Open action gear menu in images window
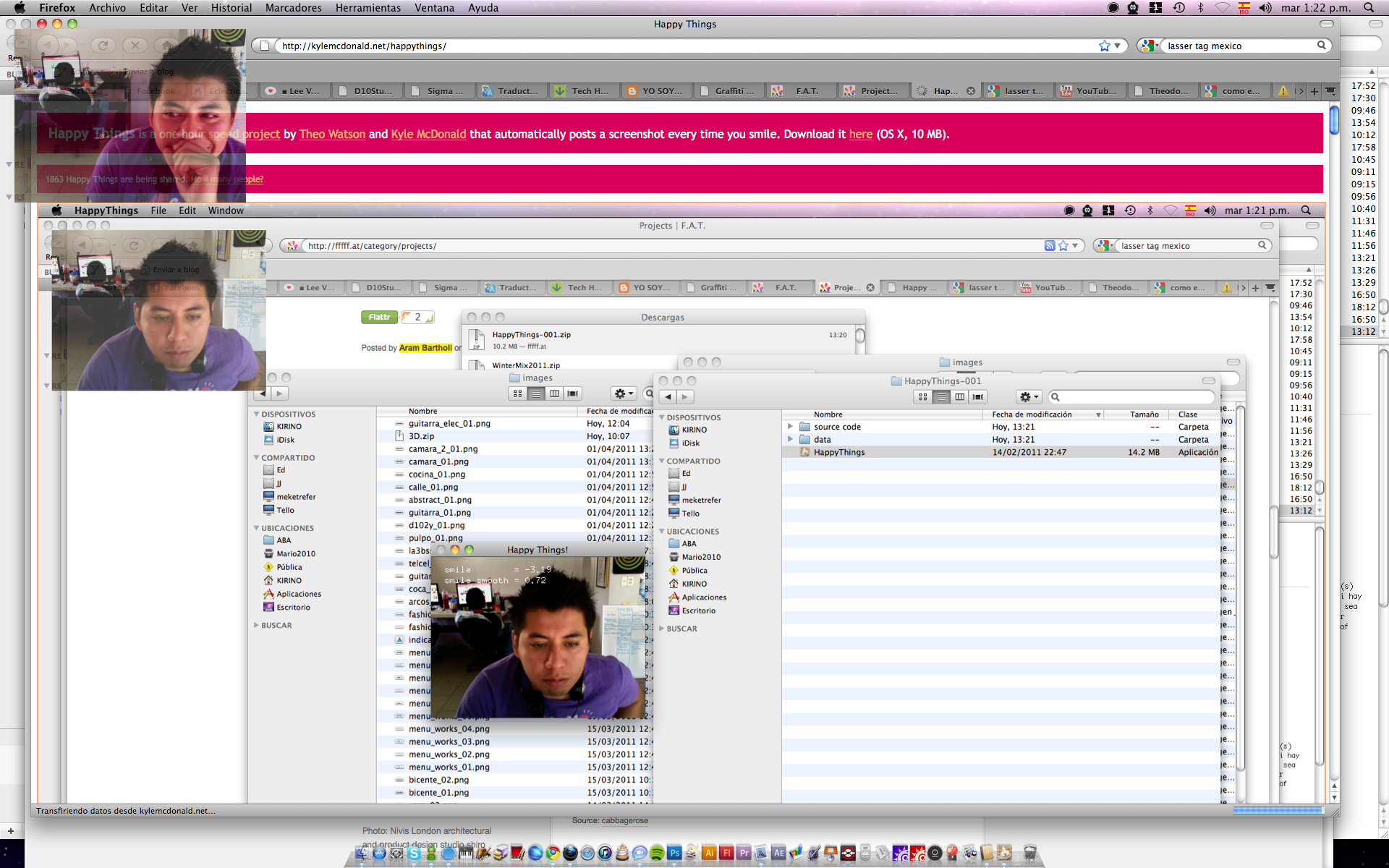Viewport: 1389px width, 868px height. [623, 393]
